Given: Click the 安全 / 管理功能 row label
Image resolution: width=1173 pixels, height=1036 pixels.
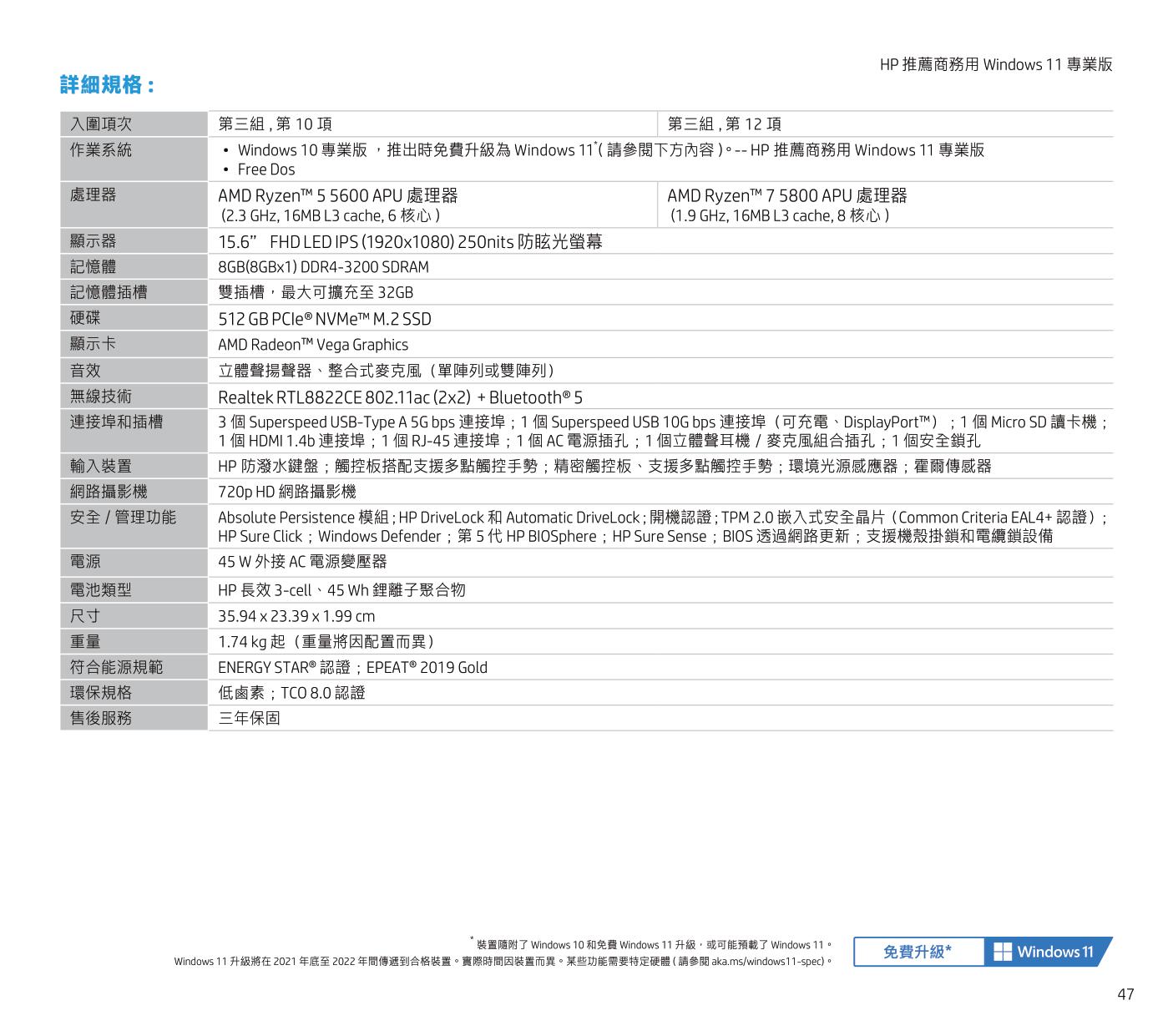Looking at the screenshot, I should tap(123, 518).
